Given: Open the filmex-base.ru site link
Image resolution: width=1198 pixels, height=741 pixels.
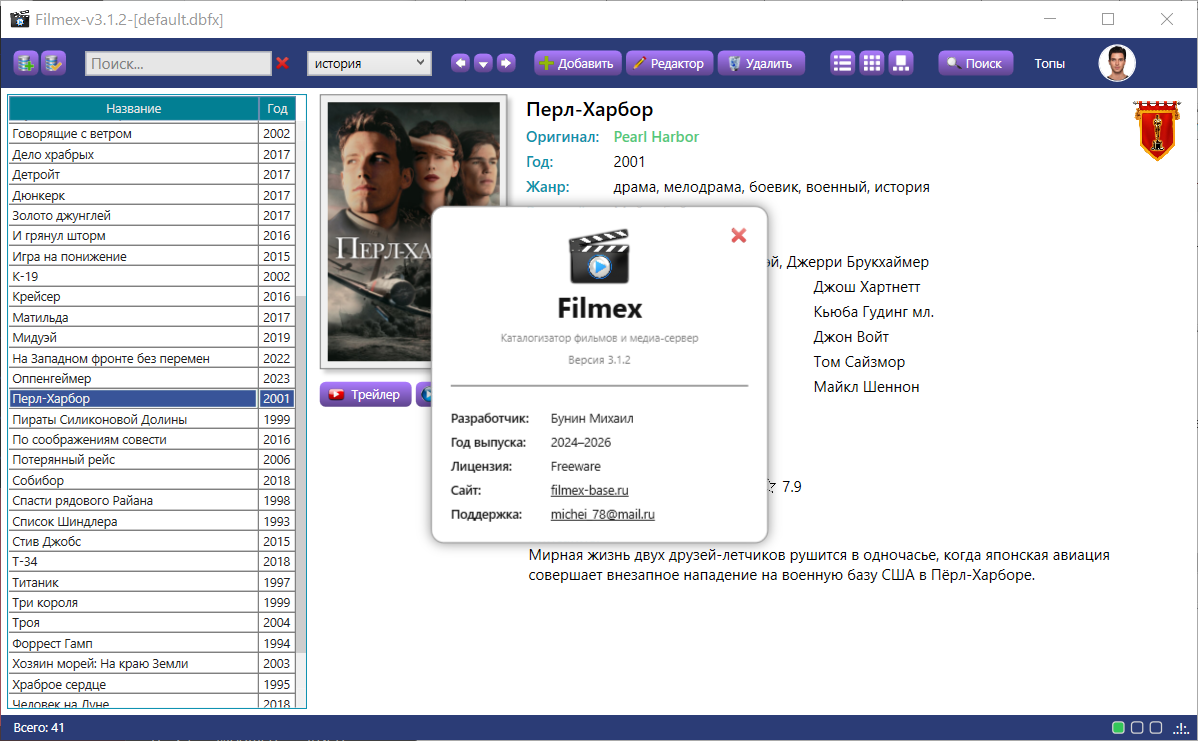Looking at the screenshot, I should 589,490.
